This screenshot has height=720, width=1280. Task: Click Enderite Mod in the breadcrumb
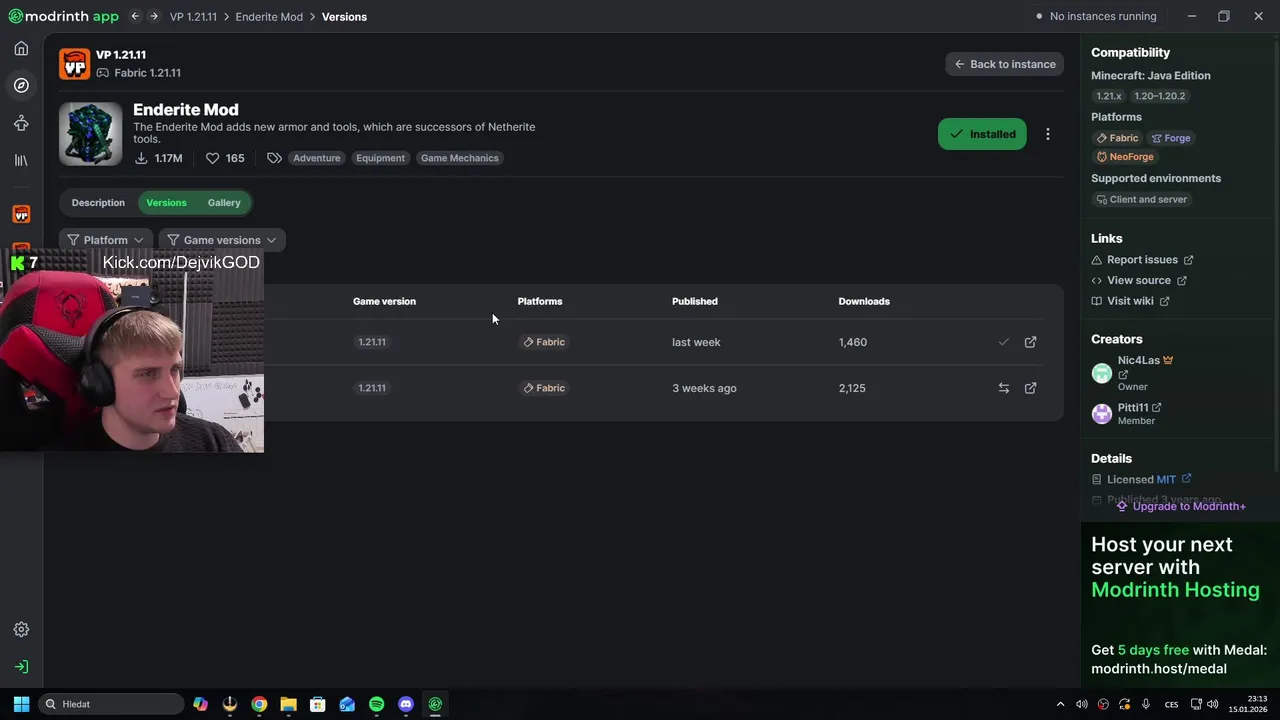[269, 17]
